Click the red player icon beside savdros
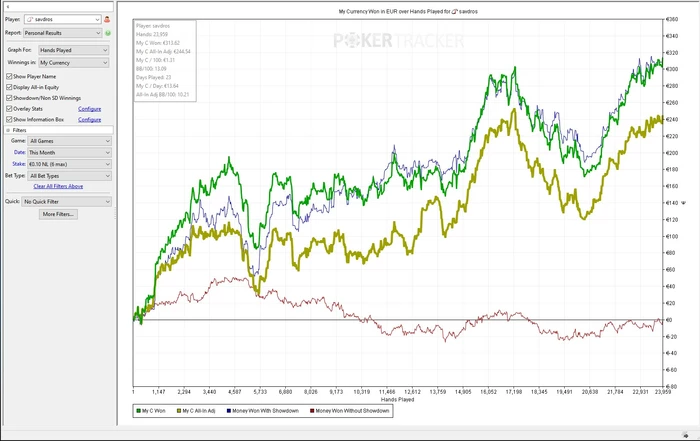Viewport: 700px width, 441px height. 107,19
